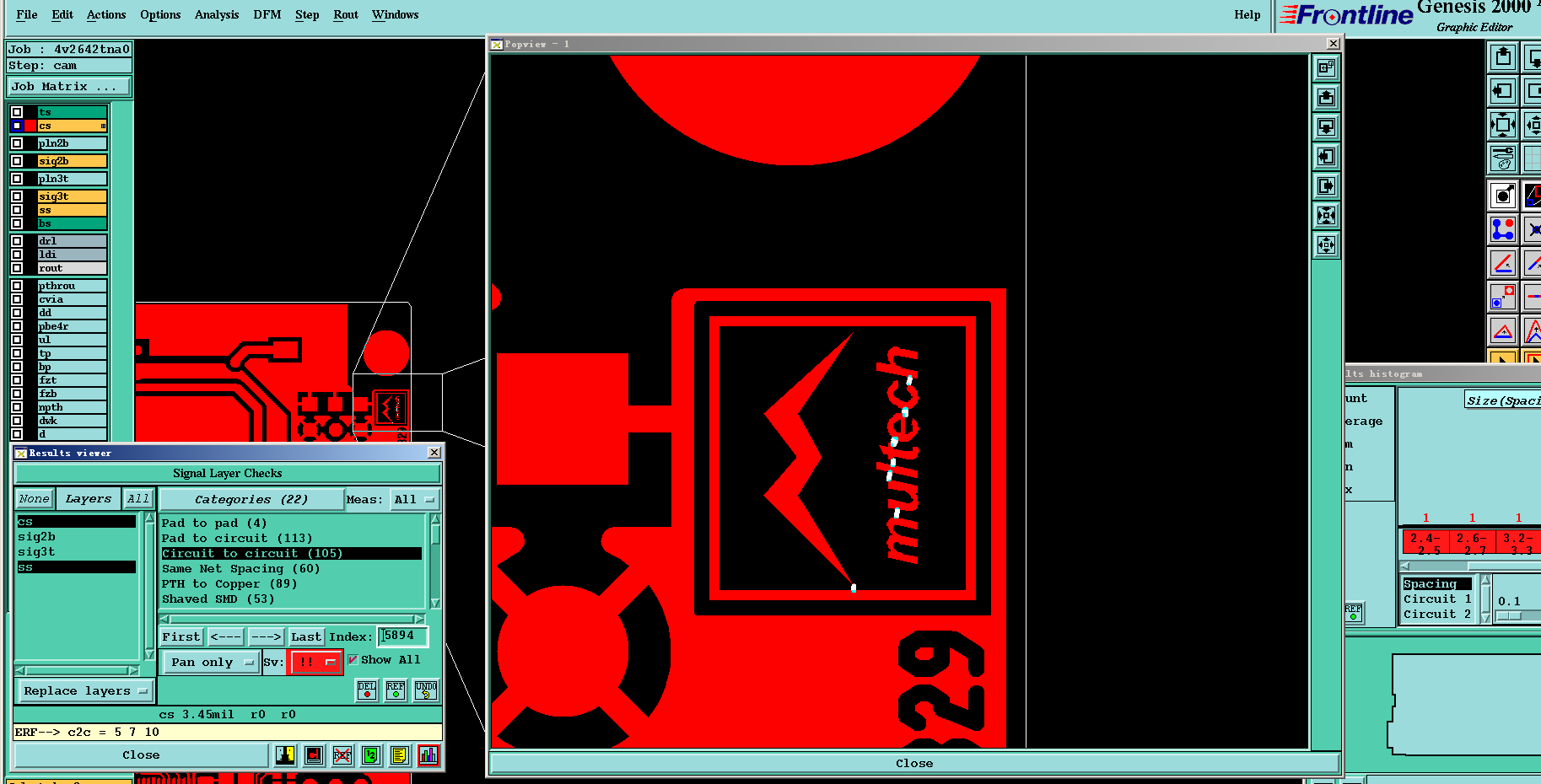Viewport: 1541px width, 784px height.
Task: Zoom out using Popview diverging-arrows icon
Action: coord(1326,244)
